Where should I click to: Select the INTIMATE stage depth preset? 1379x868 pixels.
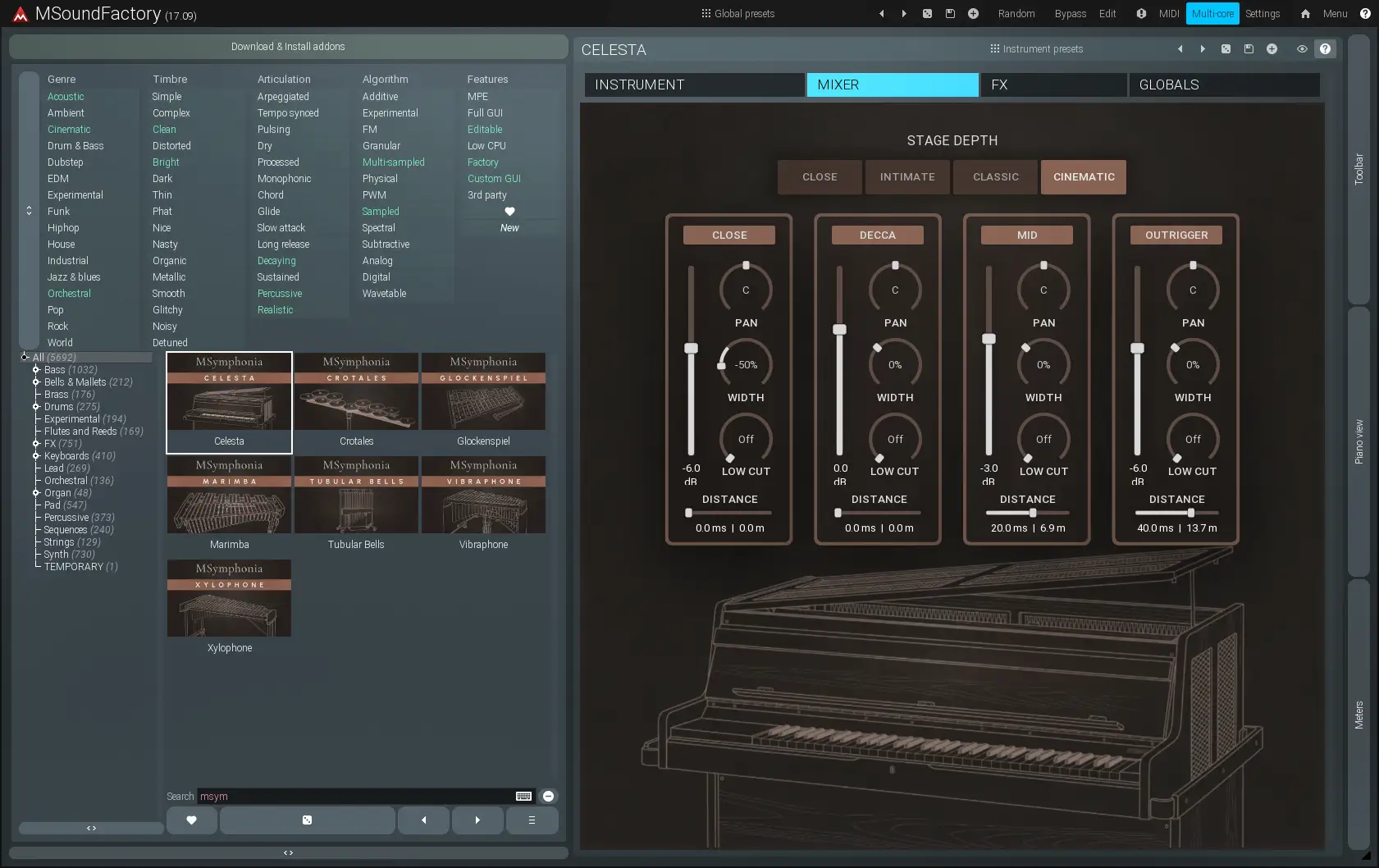pos(907,177)
